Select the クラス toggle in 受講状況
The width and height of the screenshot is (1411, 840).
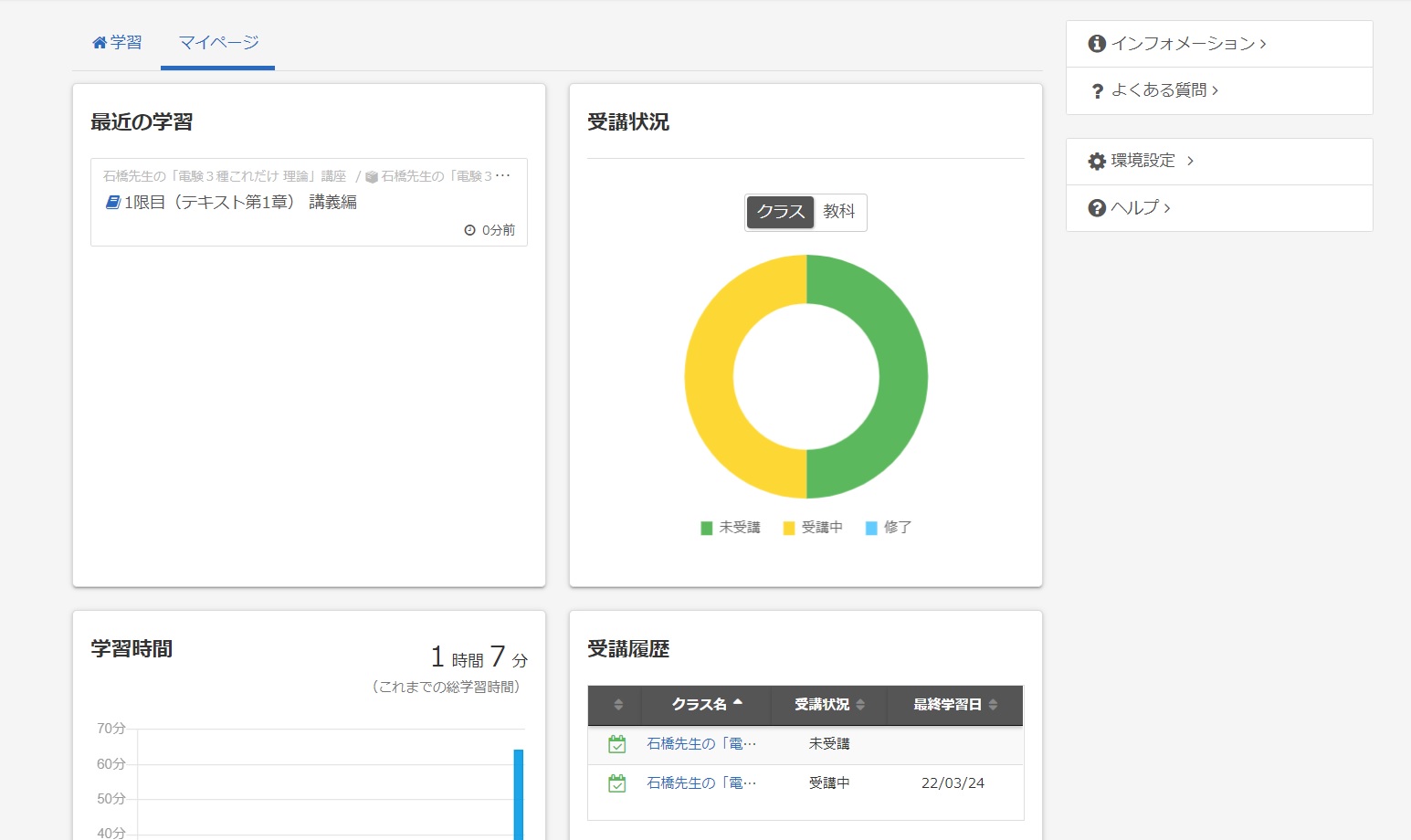point(780,212)
